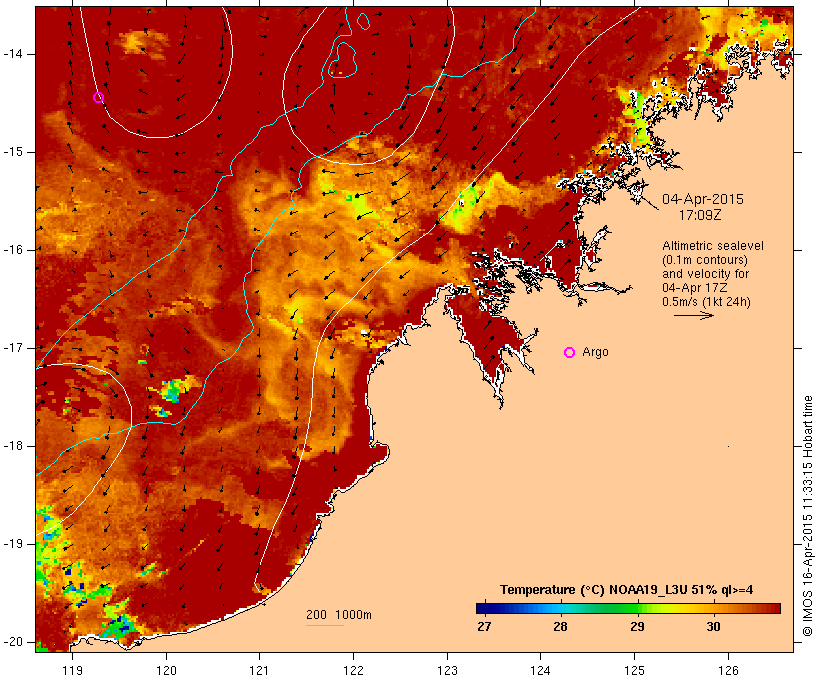Click the '200 1000m' isobath label
820x680 pixels.
[339, 615]
